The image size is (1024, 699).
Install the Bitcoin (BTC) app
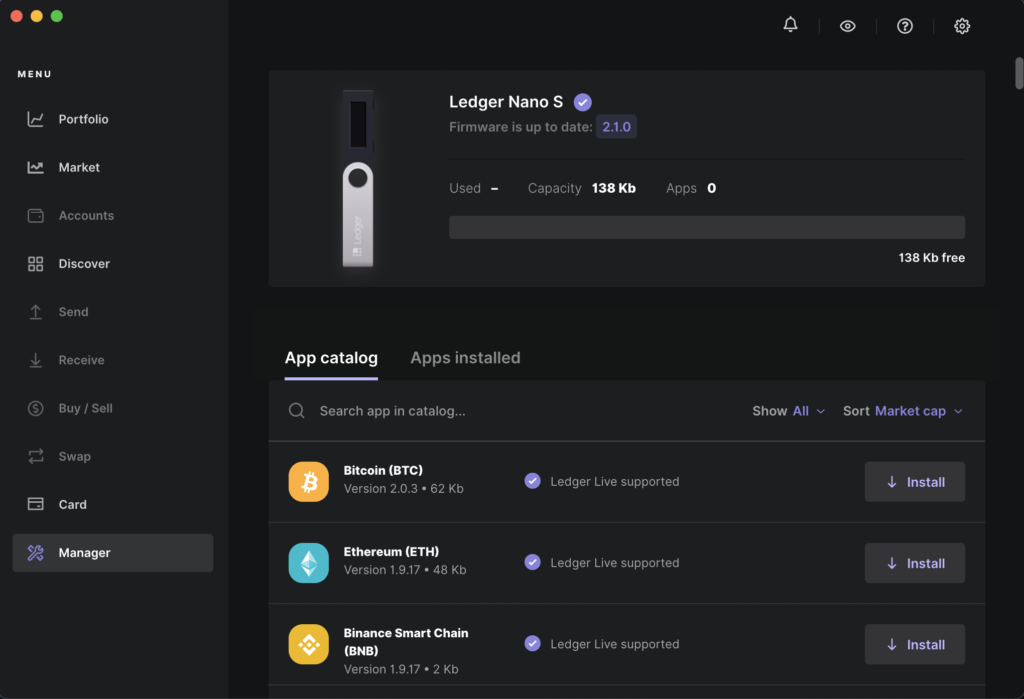pos(914,482)
